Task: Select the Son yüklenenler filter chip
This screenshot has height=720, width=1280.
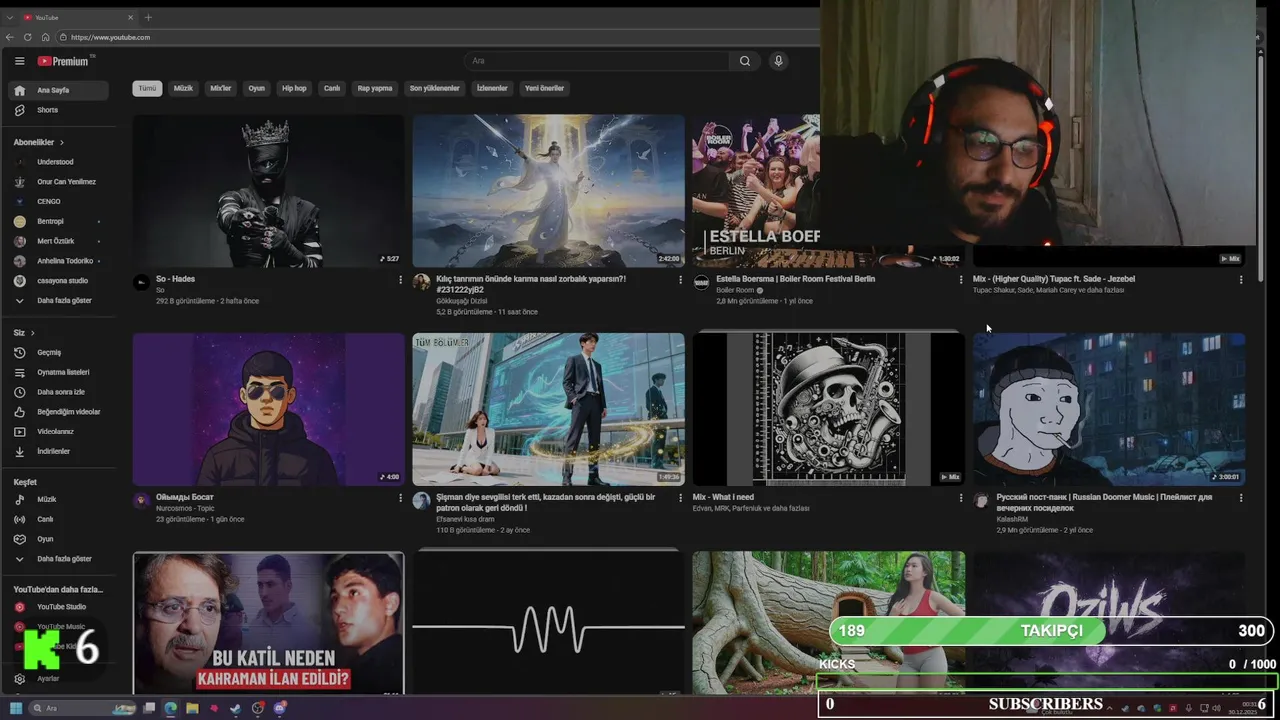Action: (x=434, y=88)
